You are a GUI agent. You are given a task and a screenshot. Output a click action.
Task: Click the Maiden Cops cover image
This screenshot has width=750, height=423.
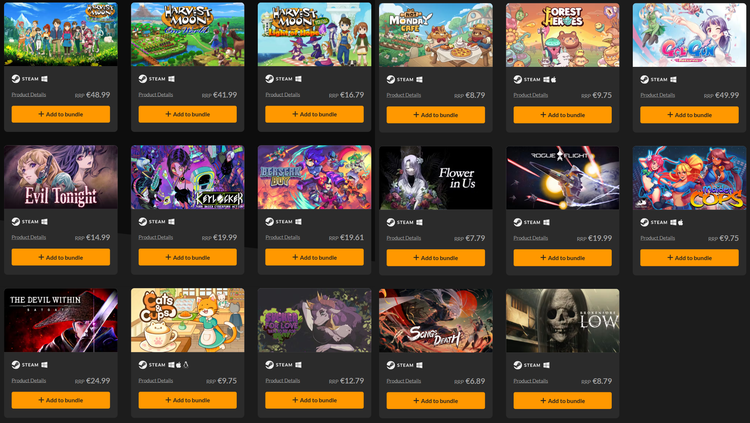689,178
